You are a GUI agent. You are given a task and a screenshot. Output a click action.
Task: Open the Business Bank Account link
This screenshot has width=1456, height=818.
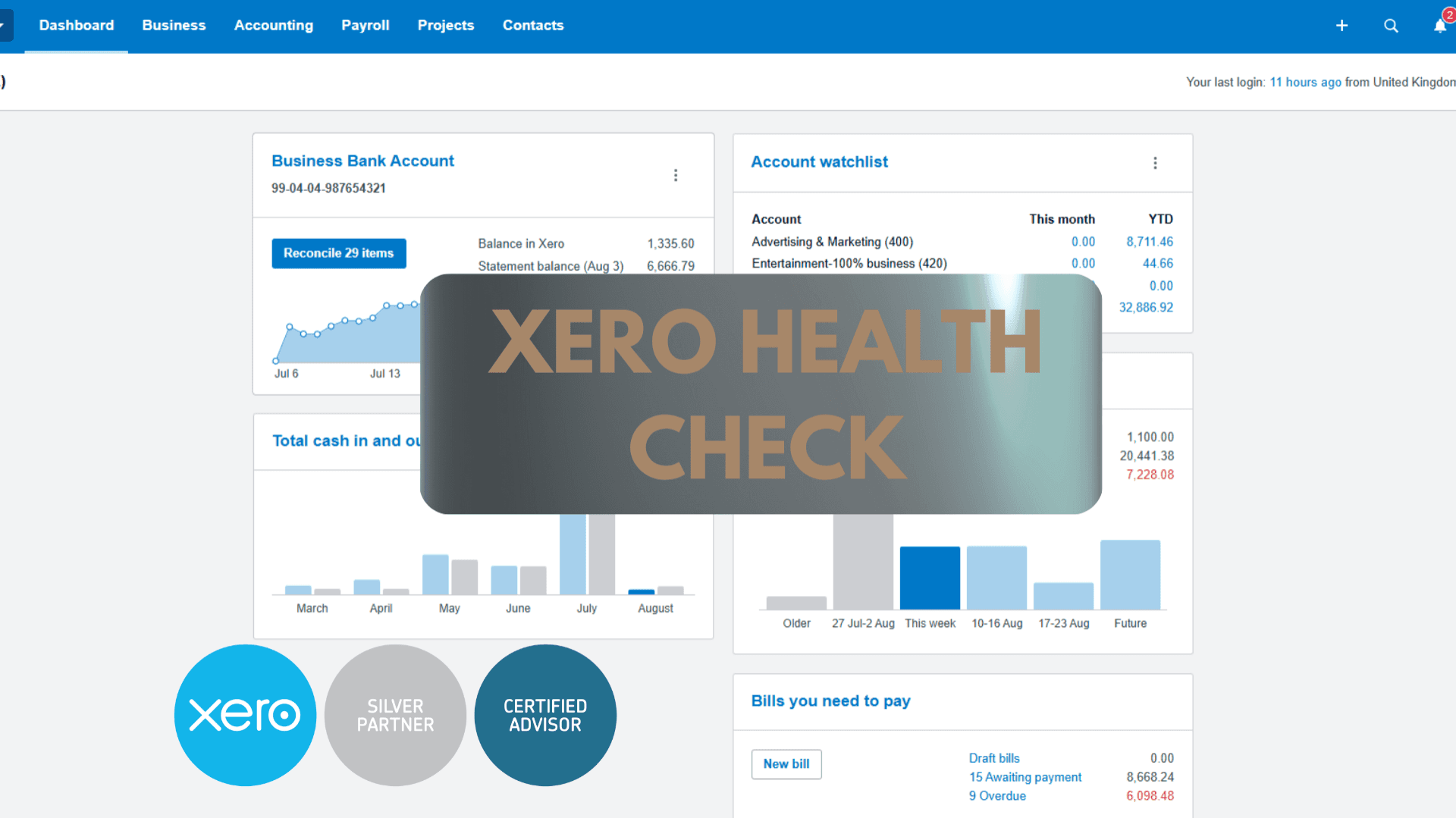pos(362,161)
